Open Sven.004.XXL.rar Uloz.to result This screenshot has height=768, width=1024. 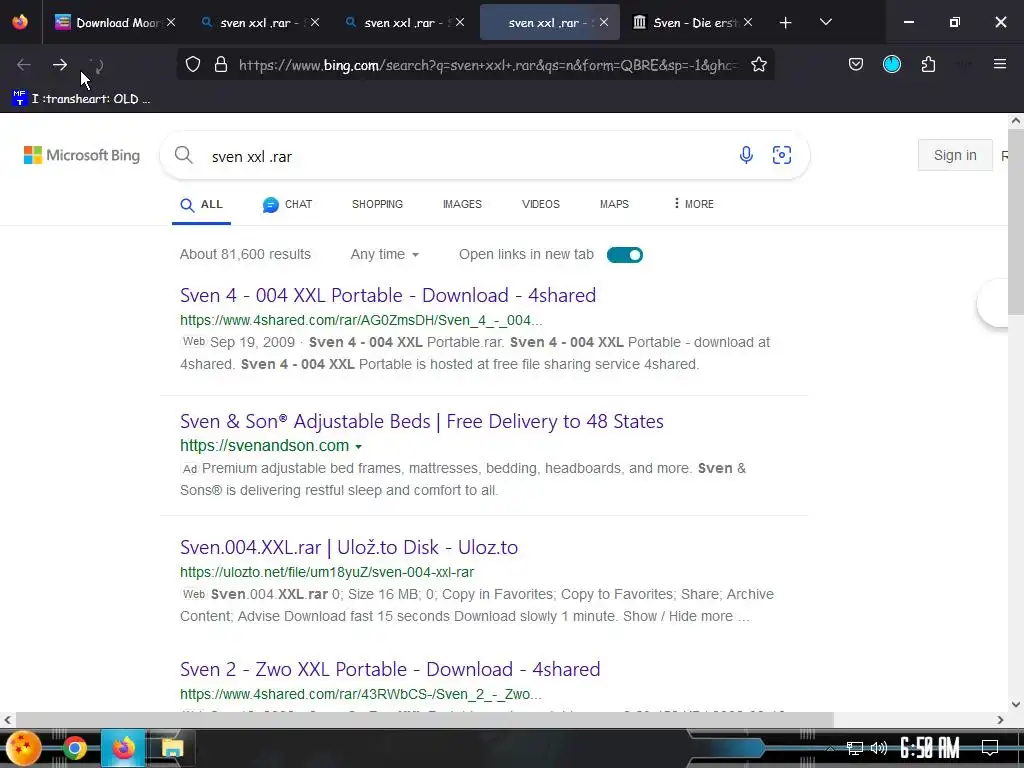349,547
